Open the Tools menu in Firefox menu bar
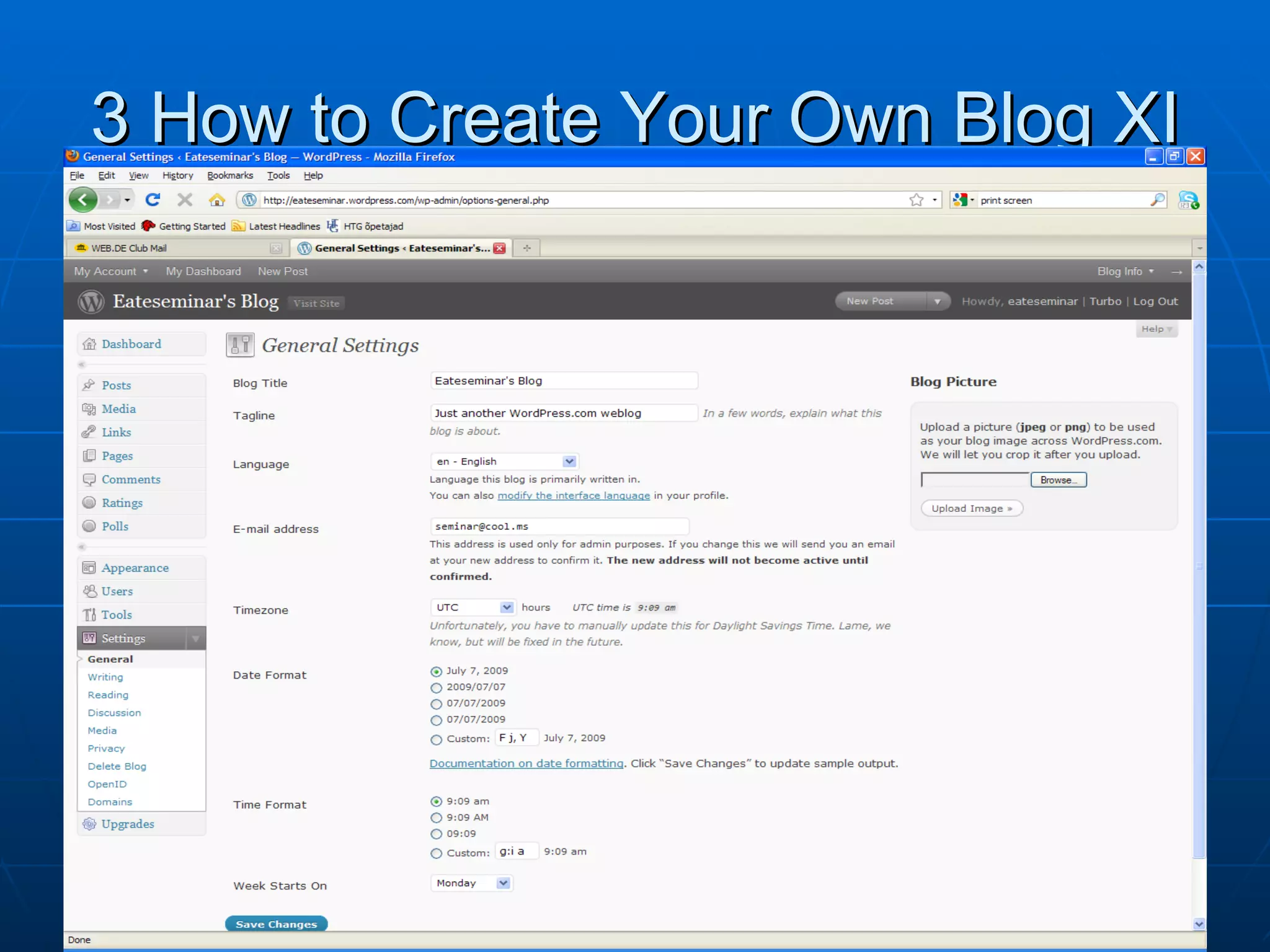Viewport: 1270px width, 952px height. point(278,175)
